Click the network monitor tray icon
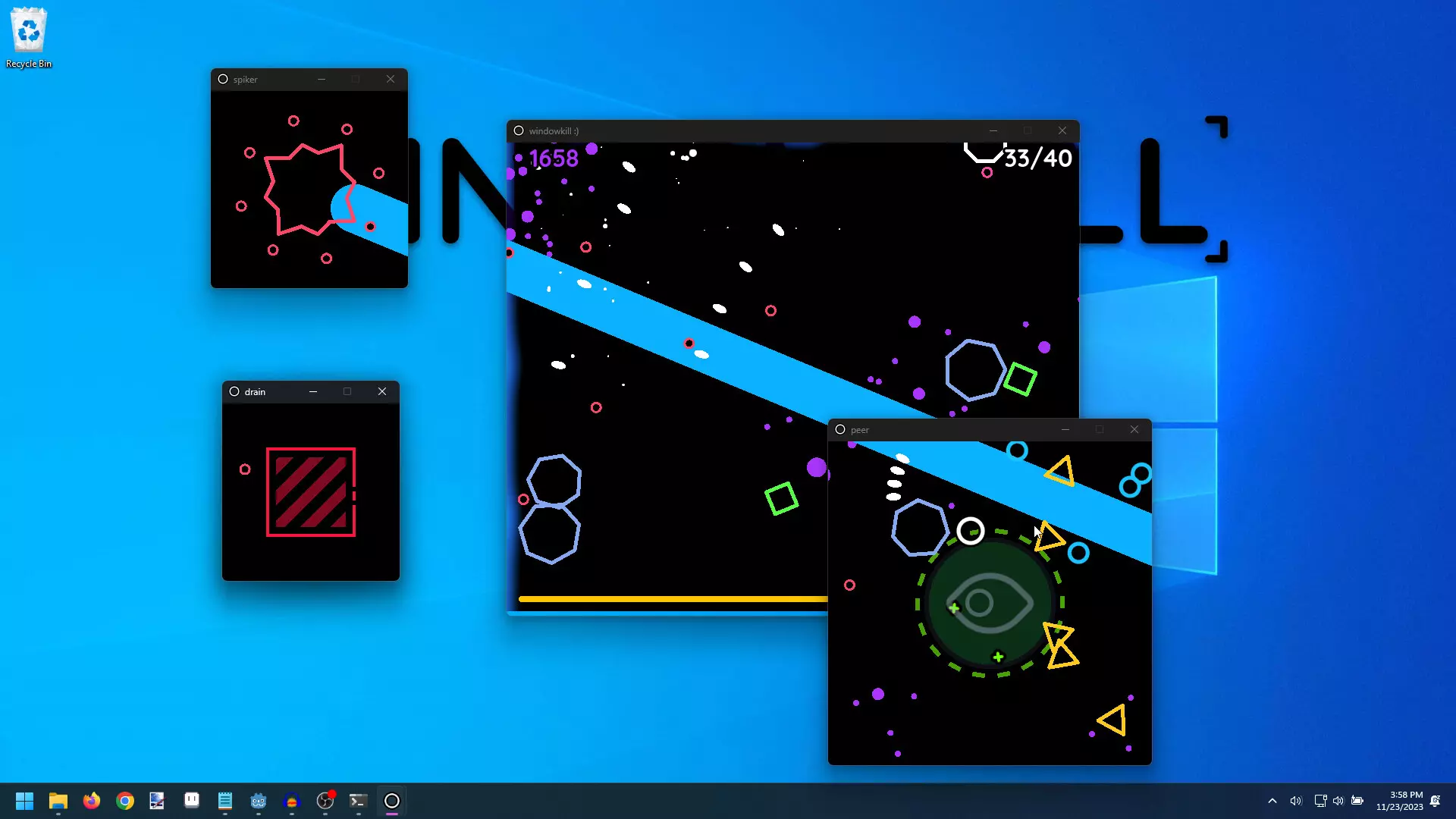The image size is (1456, 819). [x=1320, y=801]
